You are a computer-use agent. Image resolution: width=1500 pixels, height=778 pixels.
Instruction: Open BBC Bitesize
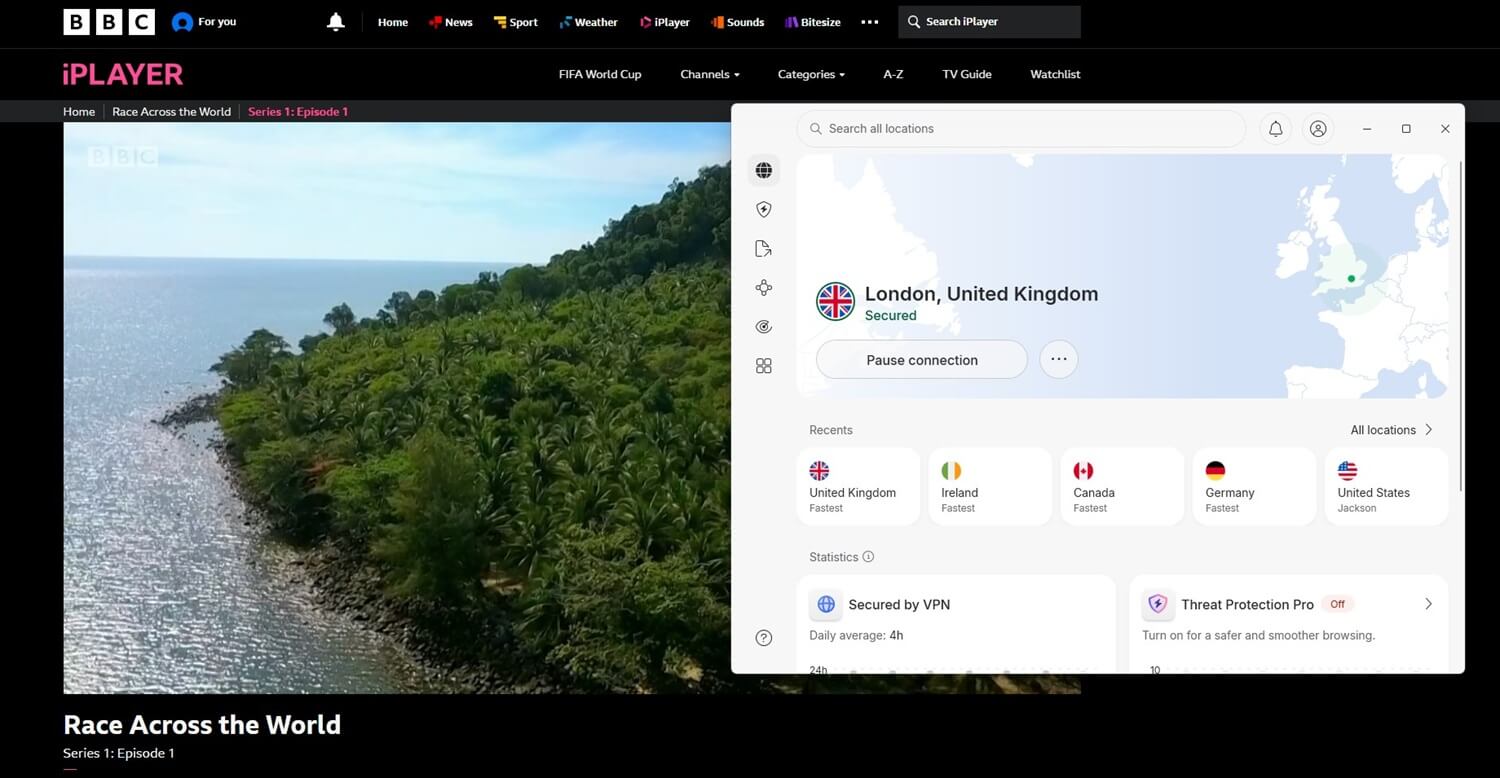(813, 22)
